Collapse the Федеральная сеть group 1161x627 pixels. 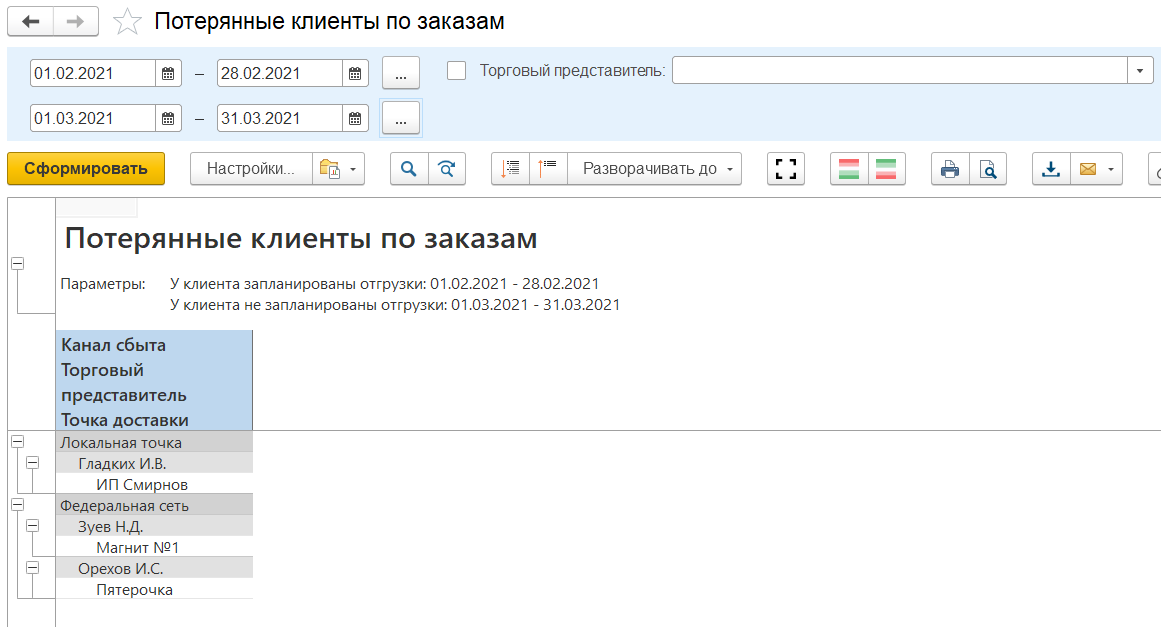tap(17, 505)
